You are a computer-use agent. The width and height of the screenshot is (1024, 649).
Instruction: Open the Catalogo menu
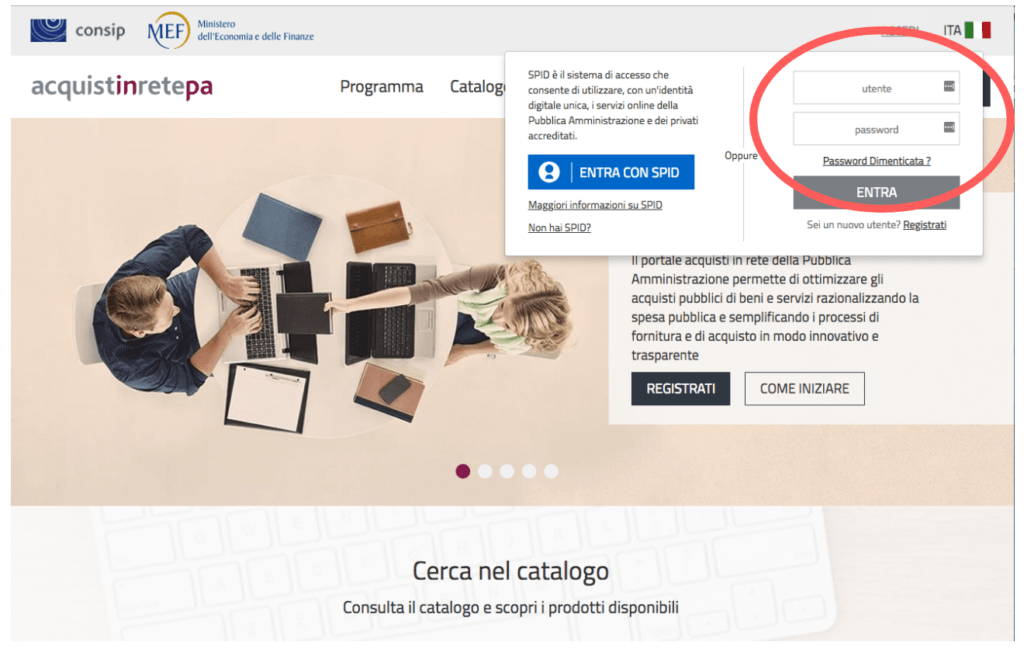click(x=477, y=86)
